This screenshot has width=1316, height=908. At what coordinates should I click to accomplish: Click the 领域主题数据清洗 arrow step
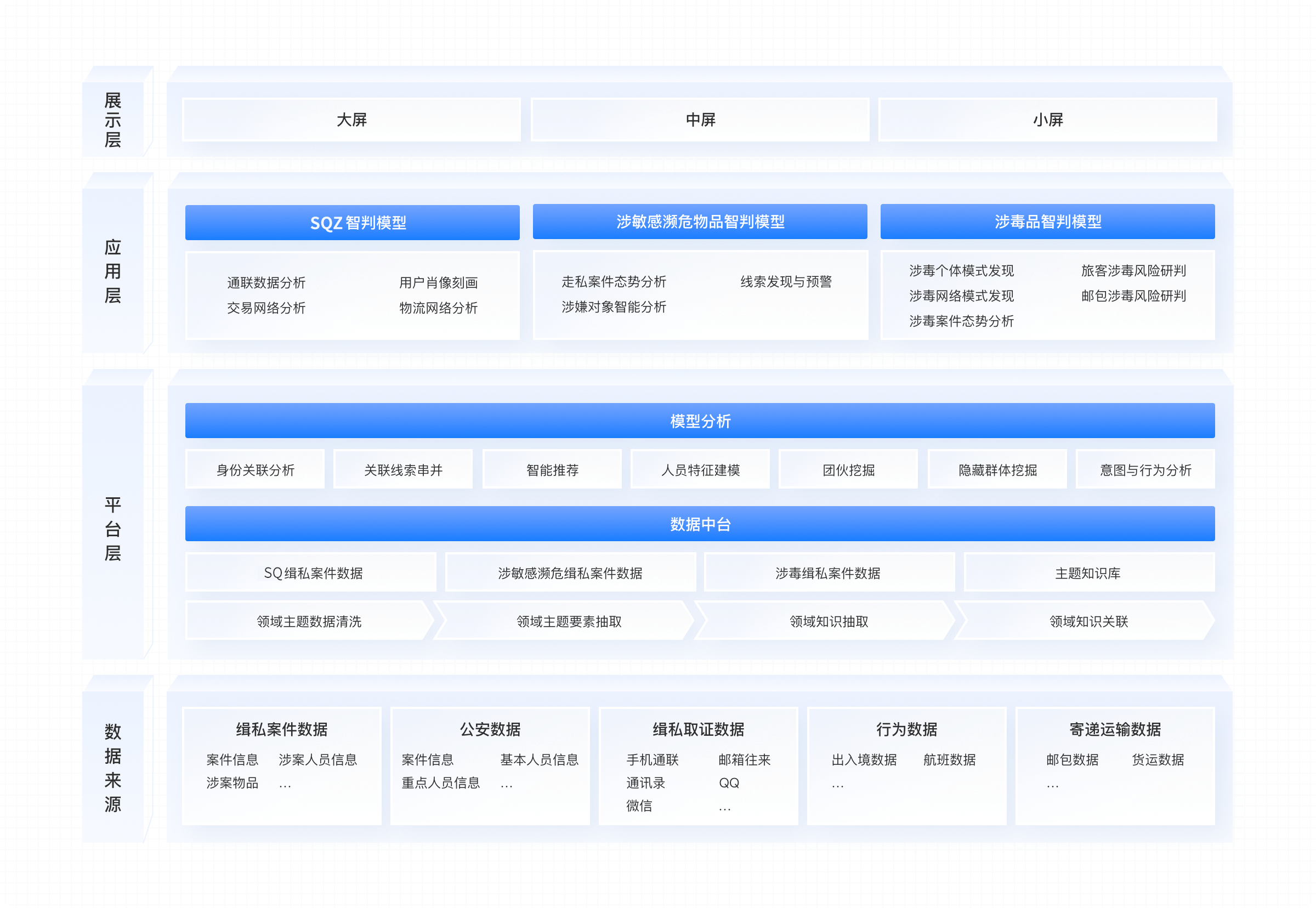[309, 621]
